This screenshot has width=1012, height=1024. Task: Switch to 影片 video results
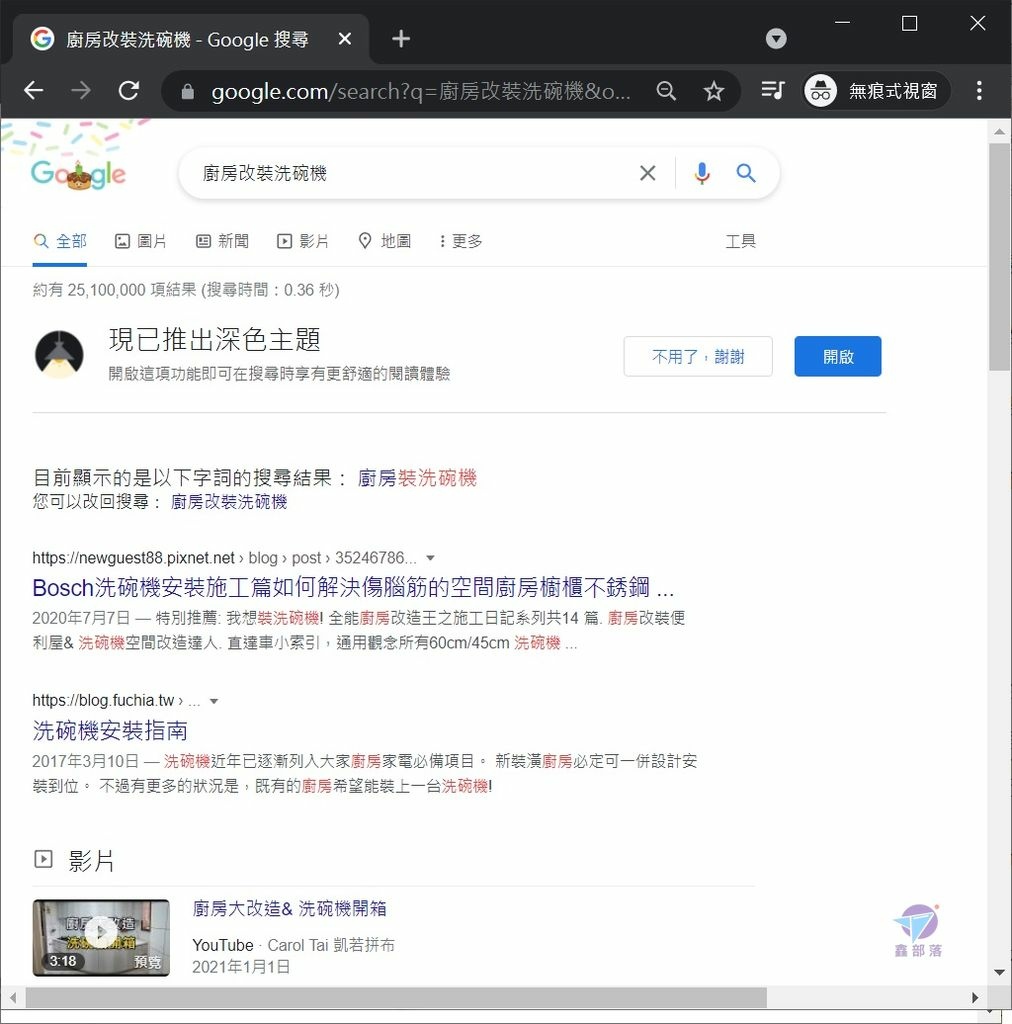[302, 241]
